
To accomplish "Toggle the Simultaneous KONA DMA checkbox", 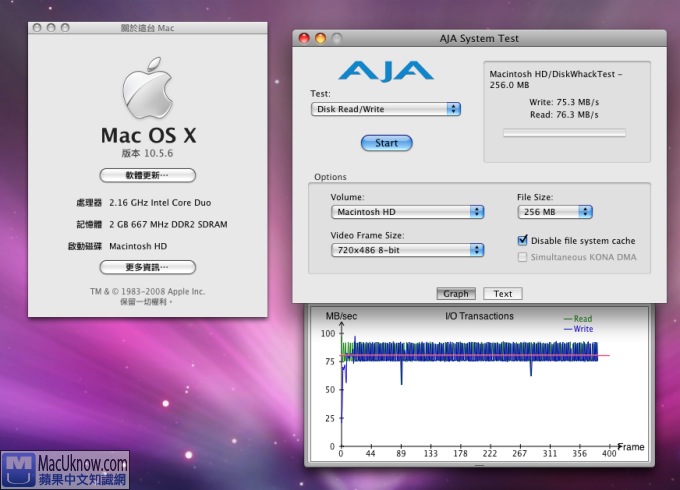I will (523, 257).
